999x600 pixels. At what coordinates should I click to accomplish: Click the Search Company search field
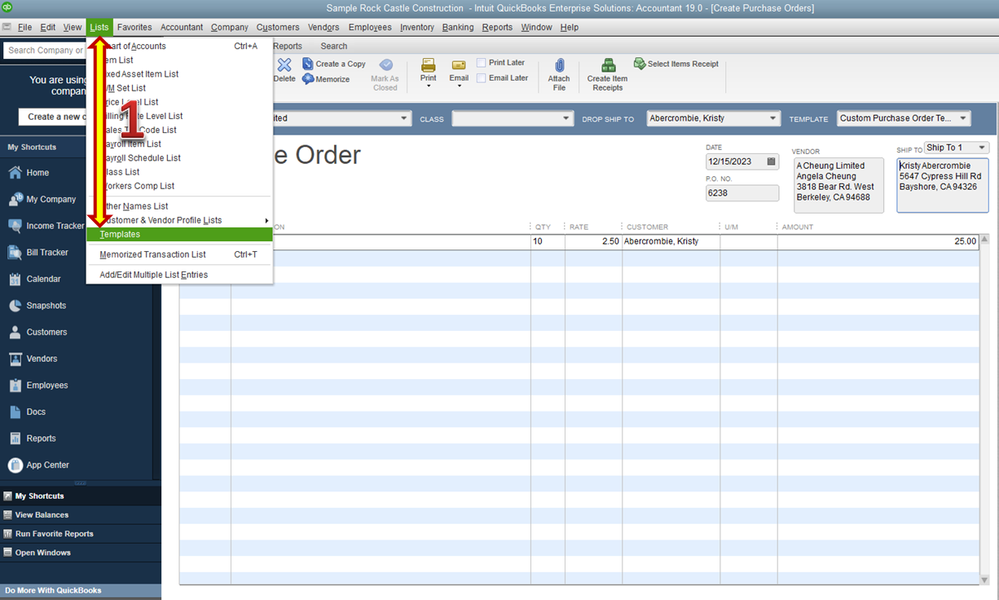pyautogui.click(x=45, y=50)
